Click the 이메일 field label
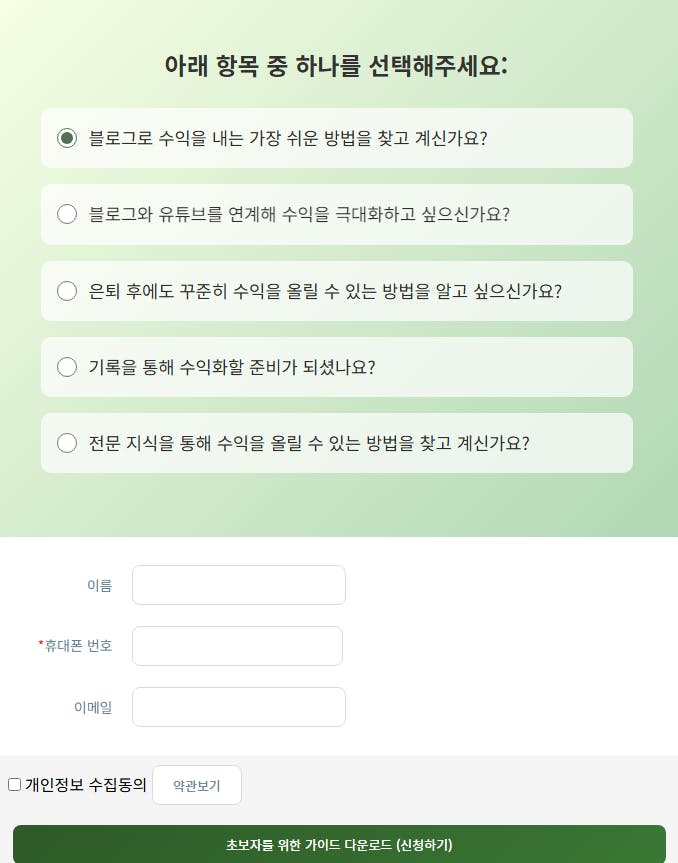 pos(93,708)
